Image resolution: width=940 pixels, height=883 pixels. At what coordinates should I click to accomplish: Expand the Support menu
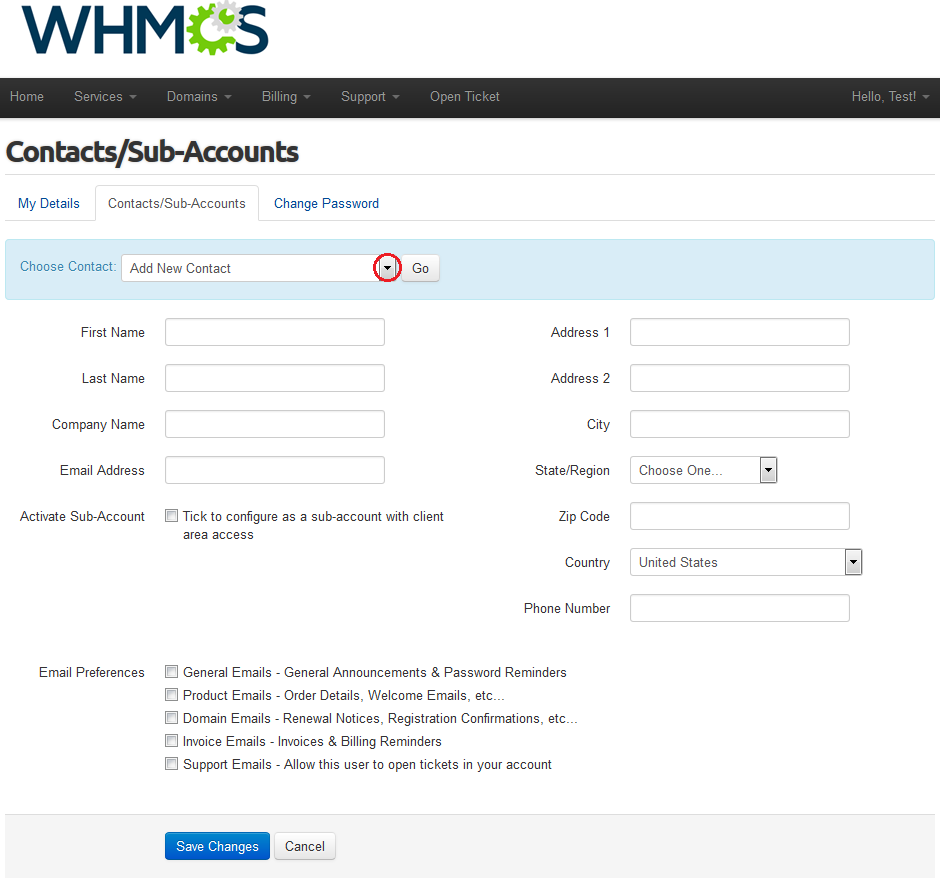pyautogui.click(x=370, y=97)
